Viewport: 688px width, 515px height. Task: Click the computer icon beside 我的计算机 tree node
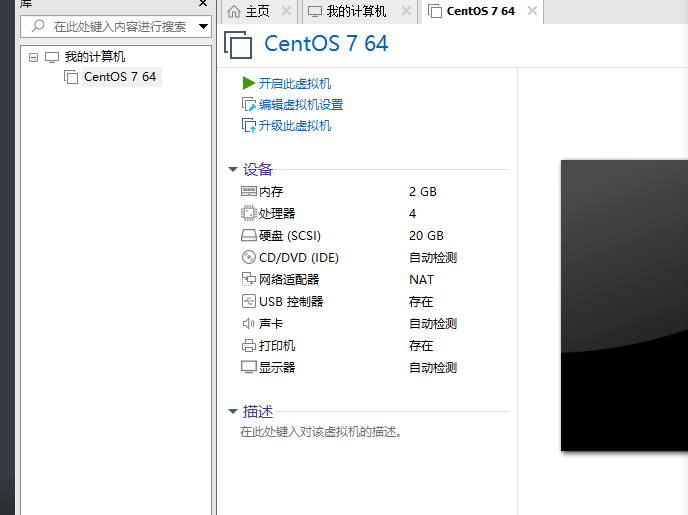(52, 57)
